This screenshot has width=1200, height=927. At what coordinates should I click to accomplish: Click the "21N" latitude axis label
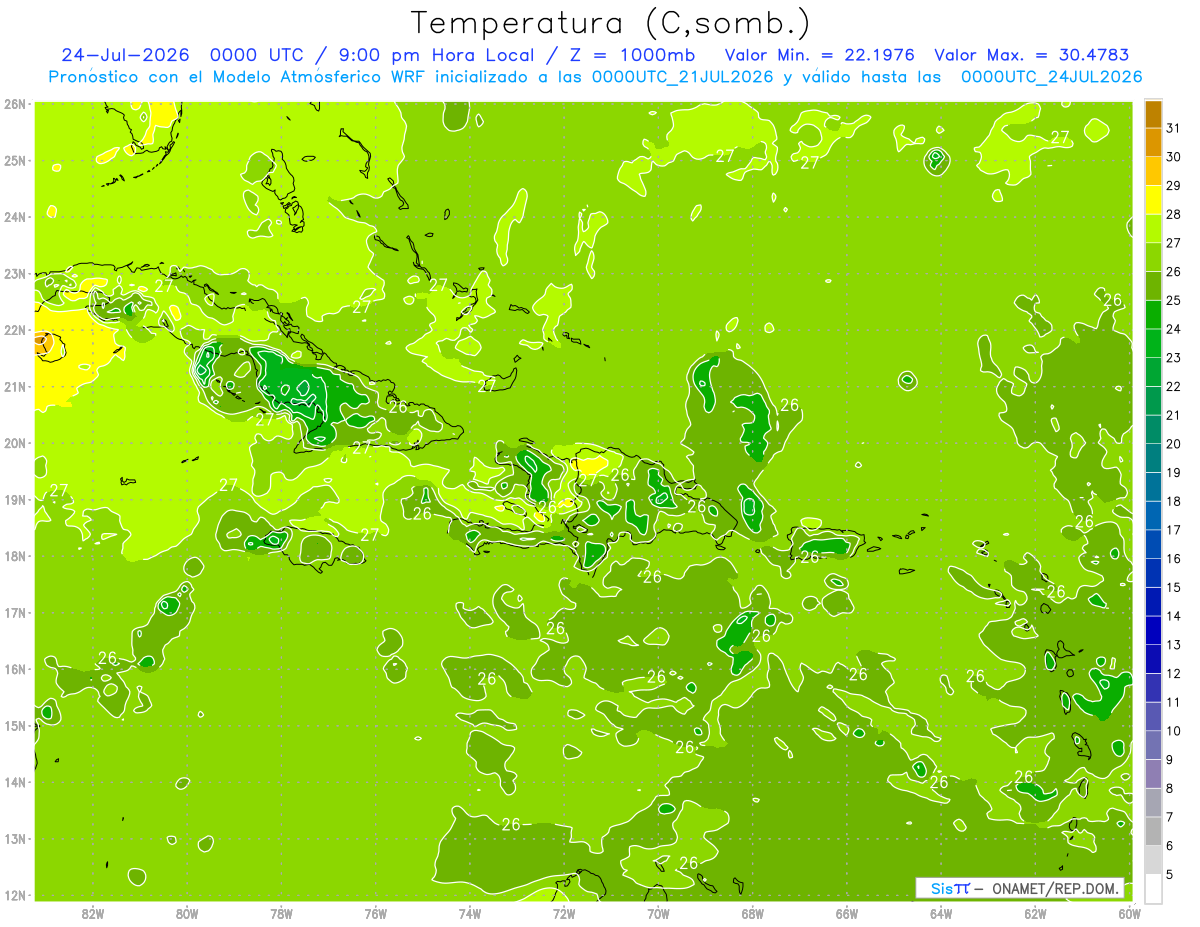[x=15, y=386]
